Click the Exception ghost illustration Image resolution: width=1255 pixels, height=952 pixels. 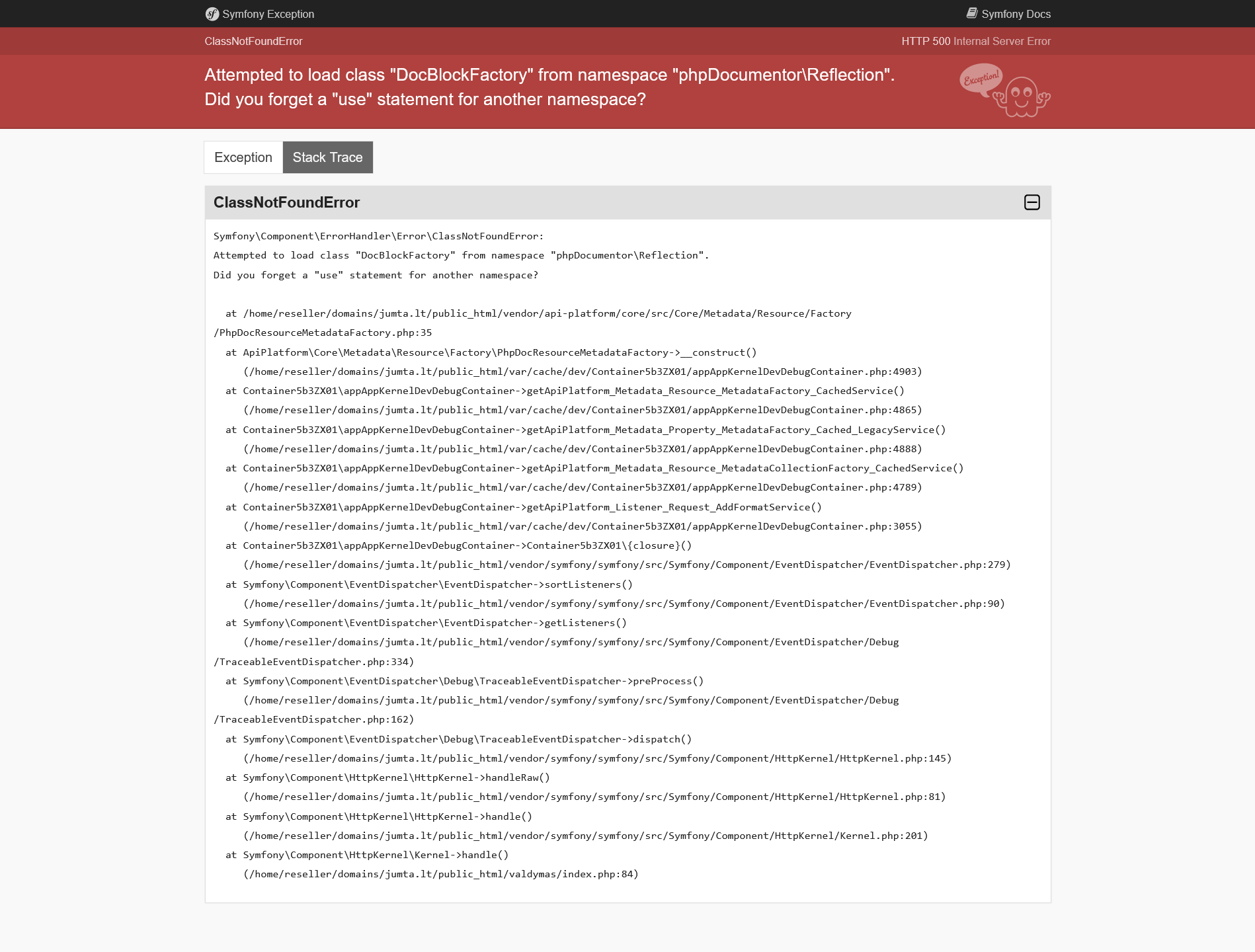[1022, 98]
